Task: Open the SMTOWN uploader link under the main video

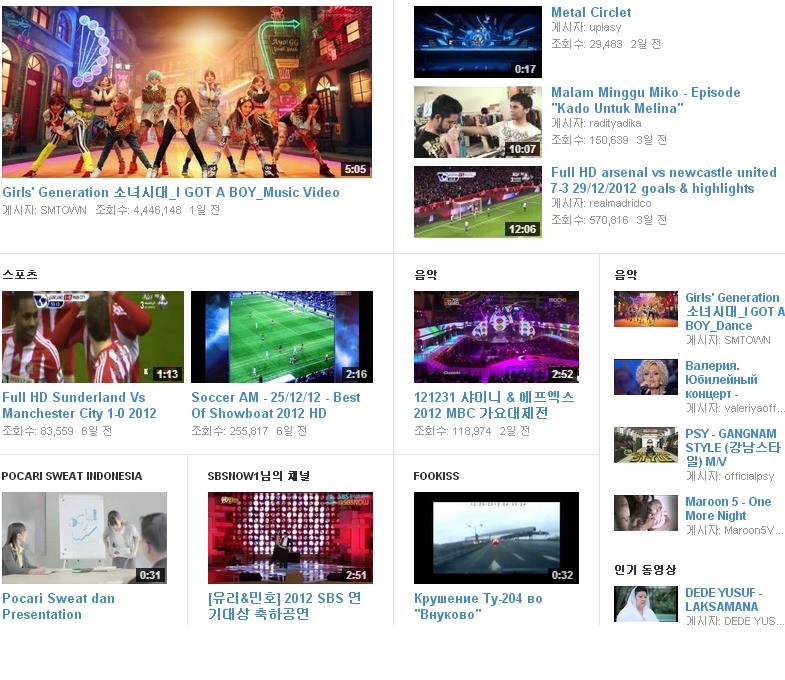Action: click(62, 210)
